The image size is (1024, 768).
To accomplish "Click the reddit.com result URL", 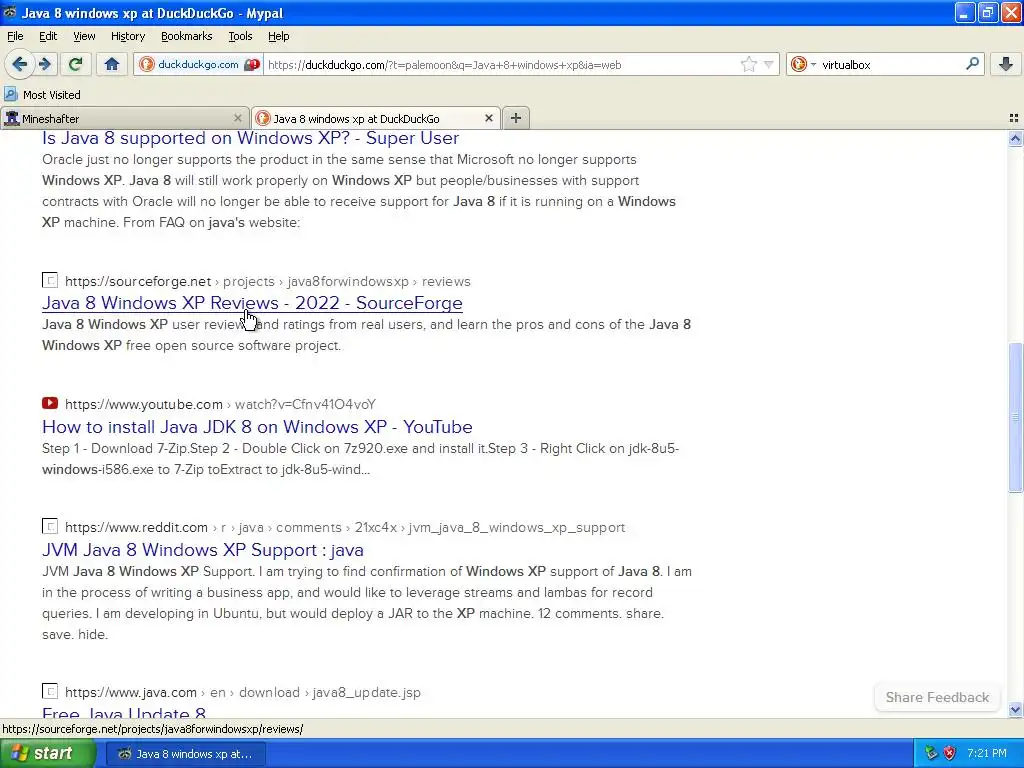I will coord(345,527).
